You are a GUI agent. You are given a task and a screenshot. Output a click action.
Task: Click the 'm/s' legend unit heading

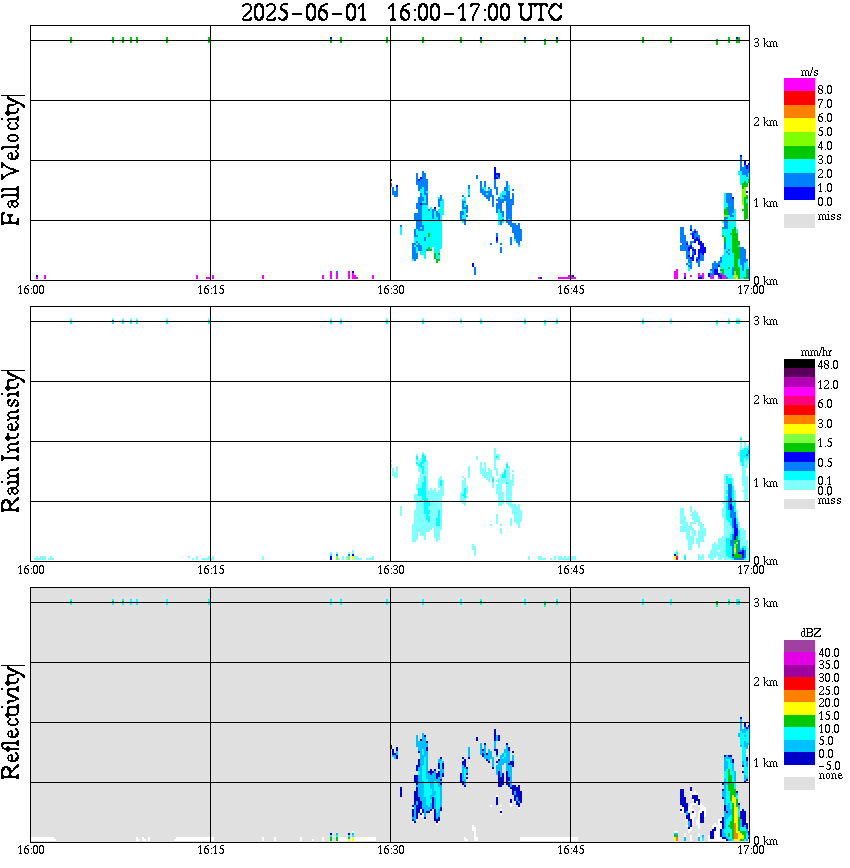809,73
